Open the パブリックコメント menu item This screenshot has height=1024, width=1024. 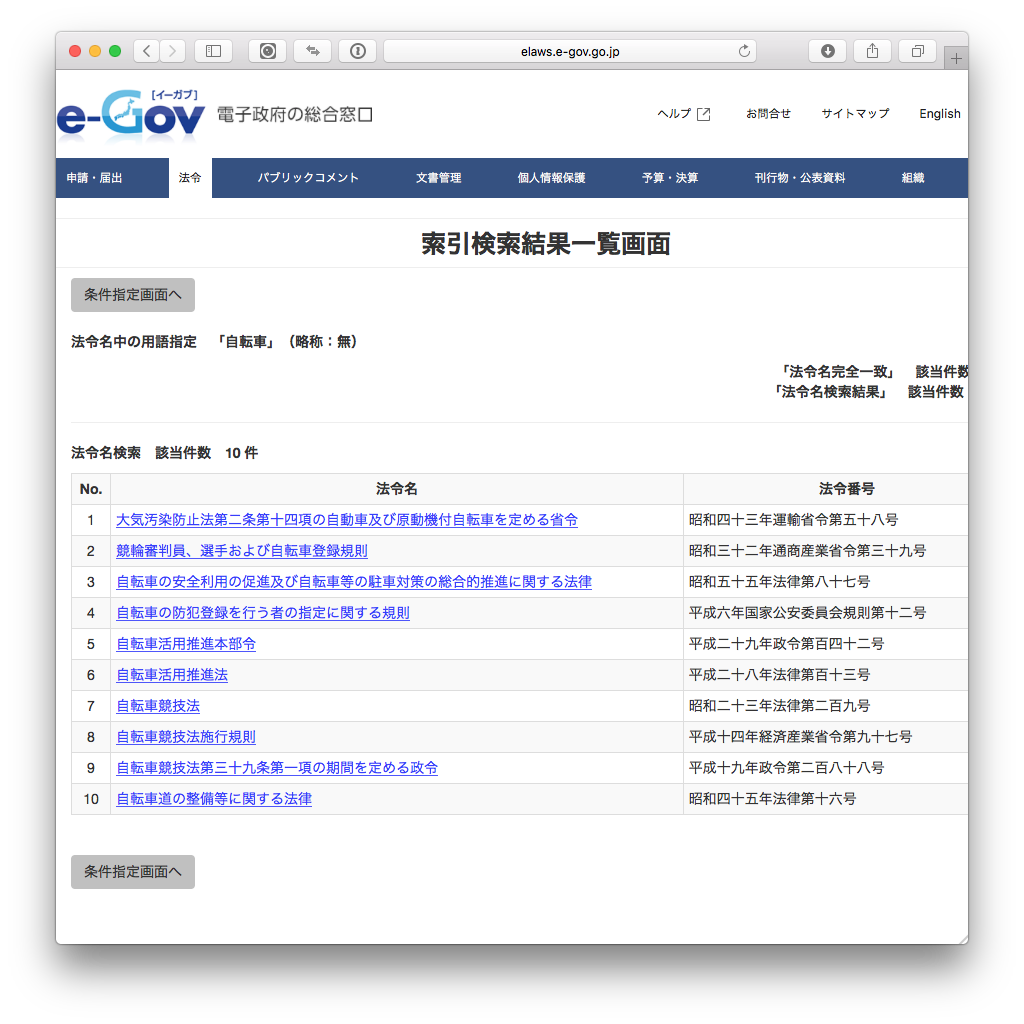tap(308, 178)
